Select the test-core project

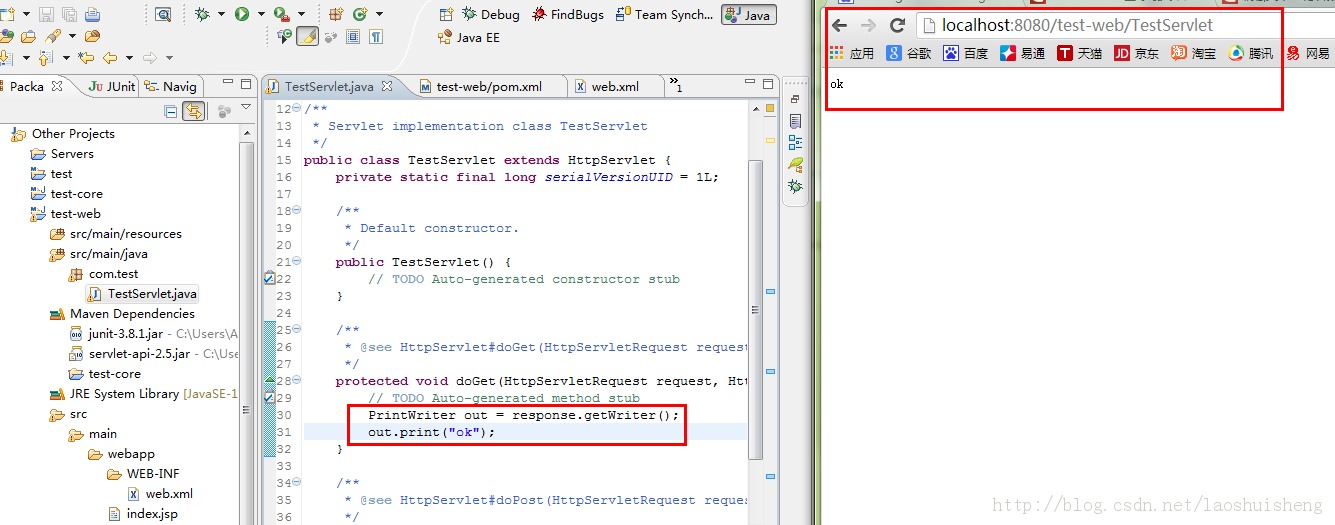point(66,193)
